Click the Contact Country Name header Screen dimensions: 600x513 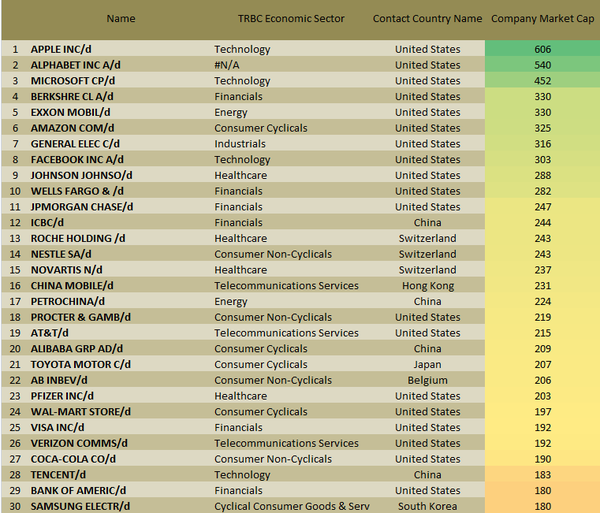[x=427, y=18]
